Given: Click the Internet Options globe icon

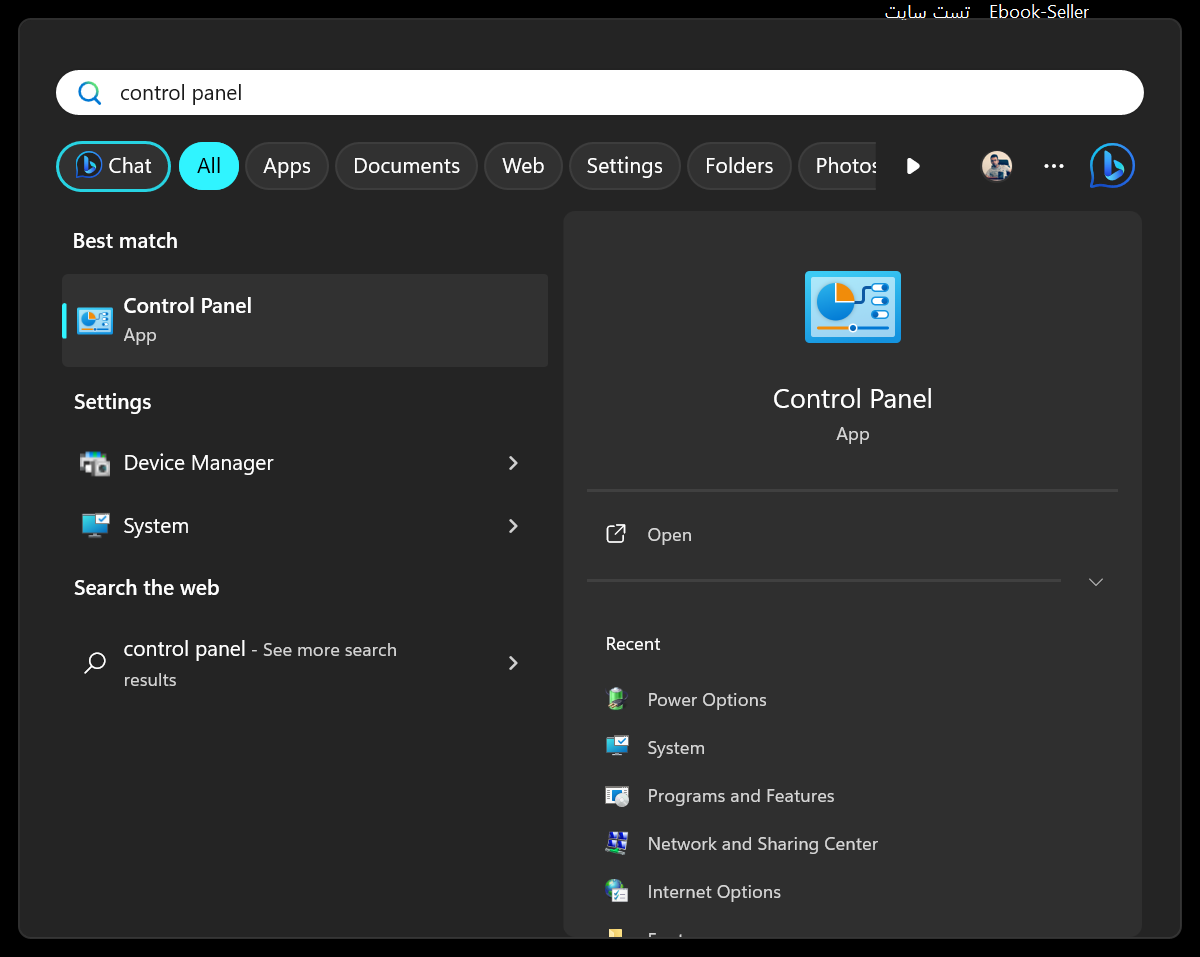Looking at the screenshot, I should pyautogui.click(x=616, y=891).
